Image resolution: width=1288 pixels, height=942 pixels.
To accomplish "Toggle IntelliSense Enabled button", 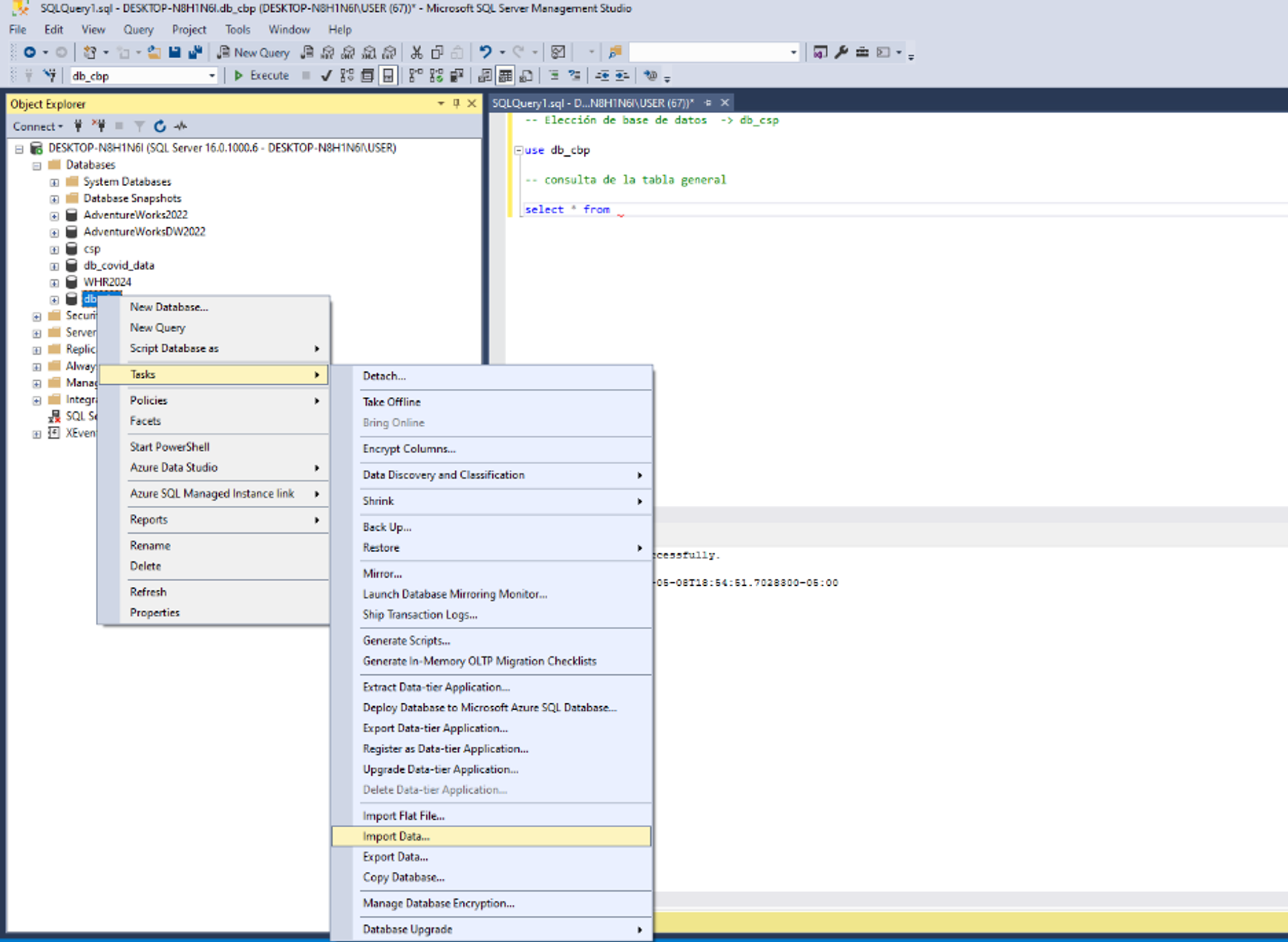I will click(388, 75).
